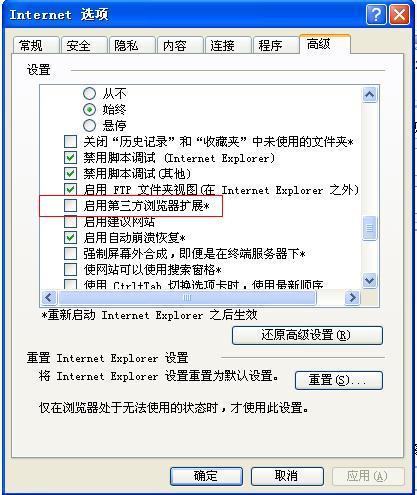The image size is (417, 495).
Task: Close the Internet 选项 dialog window
Action: click(x=399, y=15)
